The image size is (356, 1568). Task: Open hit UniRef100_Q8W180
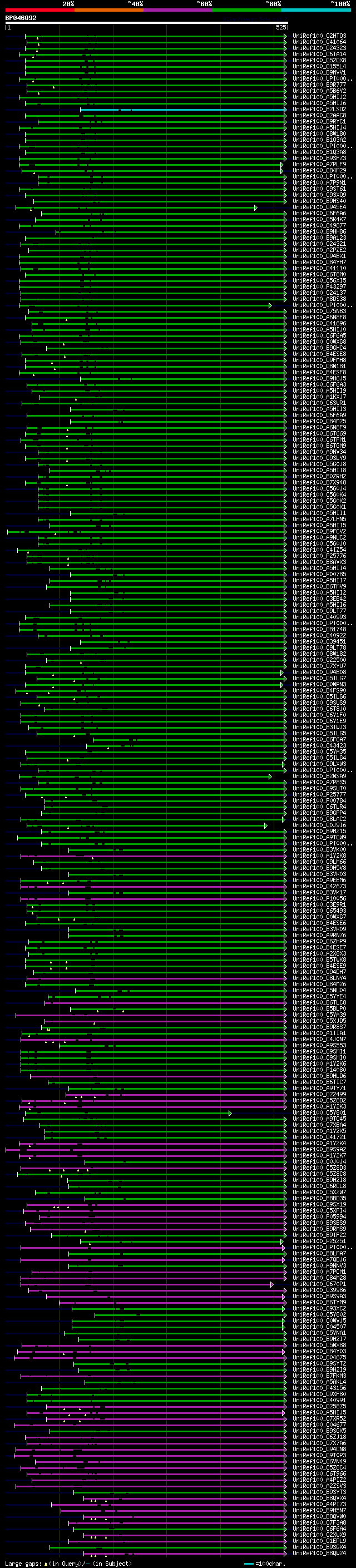319,134
